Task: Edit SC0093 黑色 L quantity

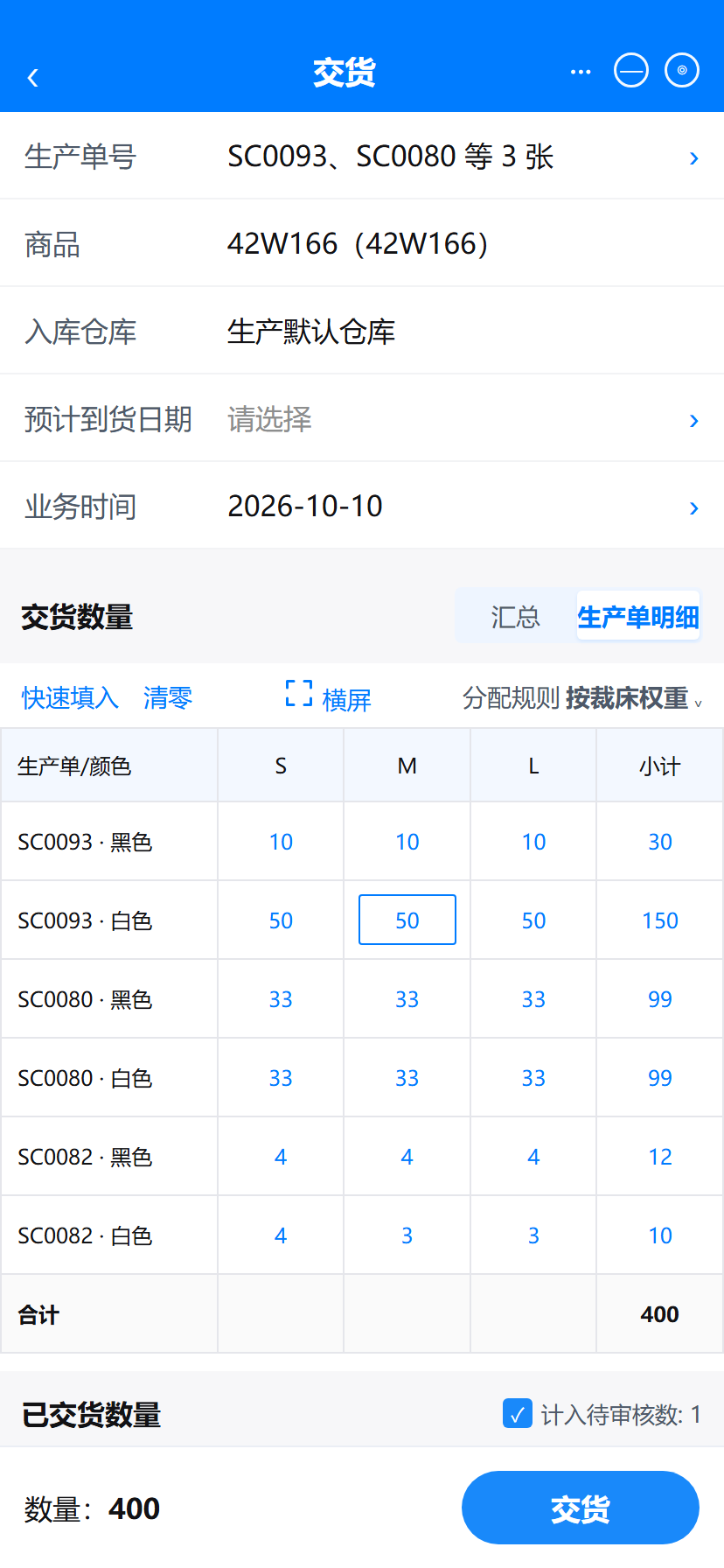Action: pyautogui.click(x=533, y=842)
